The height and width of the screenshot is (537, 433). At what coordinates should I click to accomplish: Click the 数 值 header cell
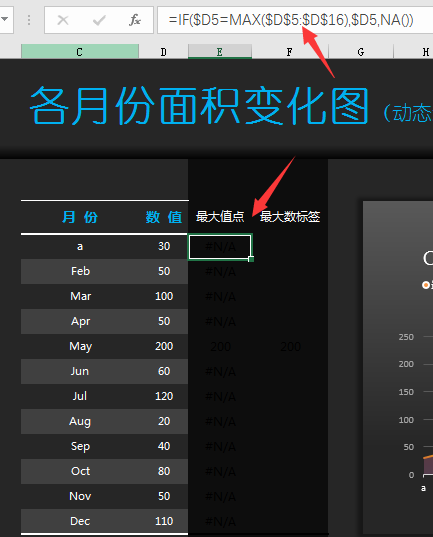(164, 217)
